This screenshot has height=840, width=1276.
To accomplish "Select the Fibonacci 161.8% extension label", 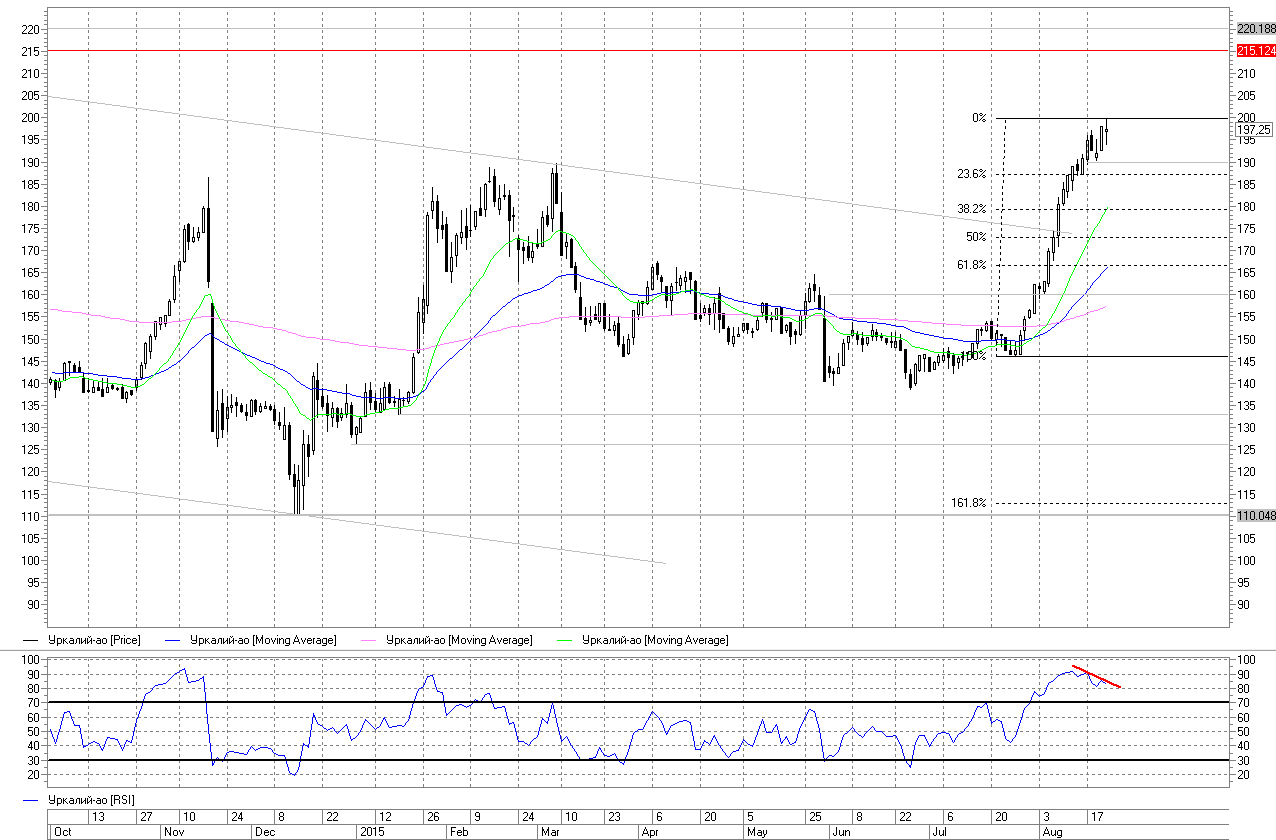I will tap(968, 503).
